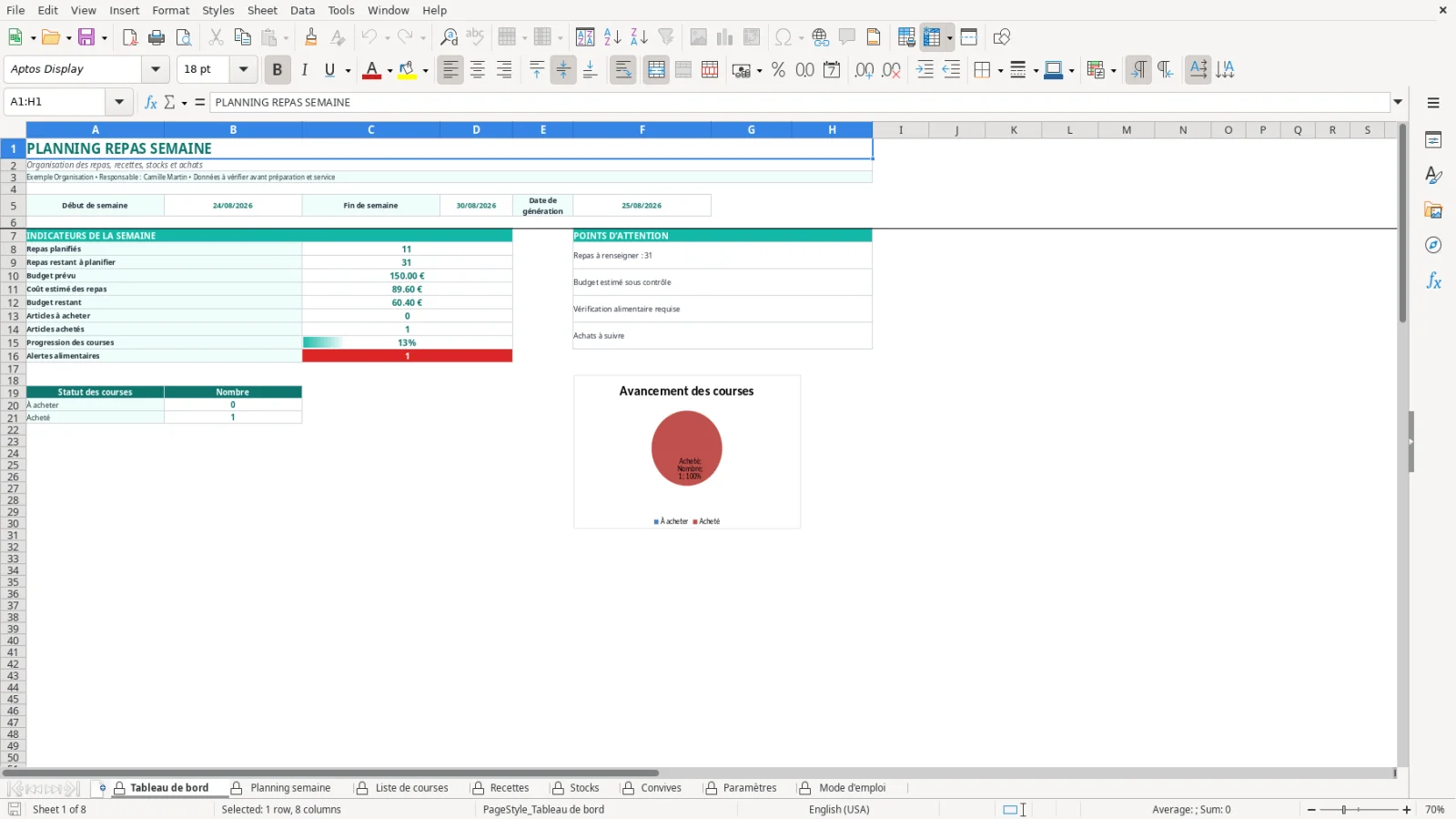Open Function Wizard fx icon
1456x819 pixels.
point(151,102)
